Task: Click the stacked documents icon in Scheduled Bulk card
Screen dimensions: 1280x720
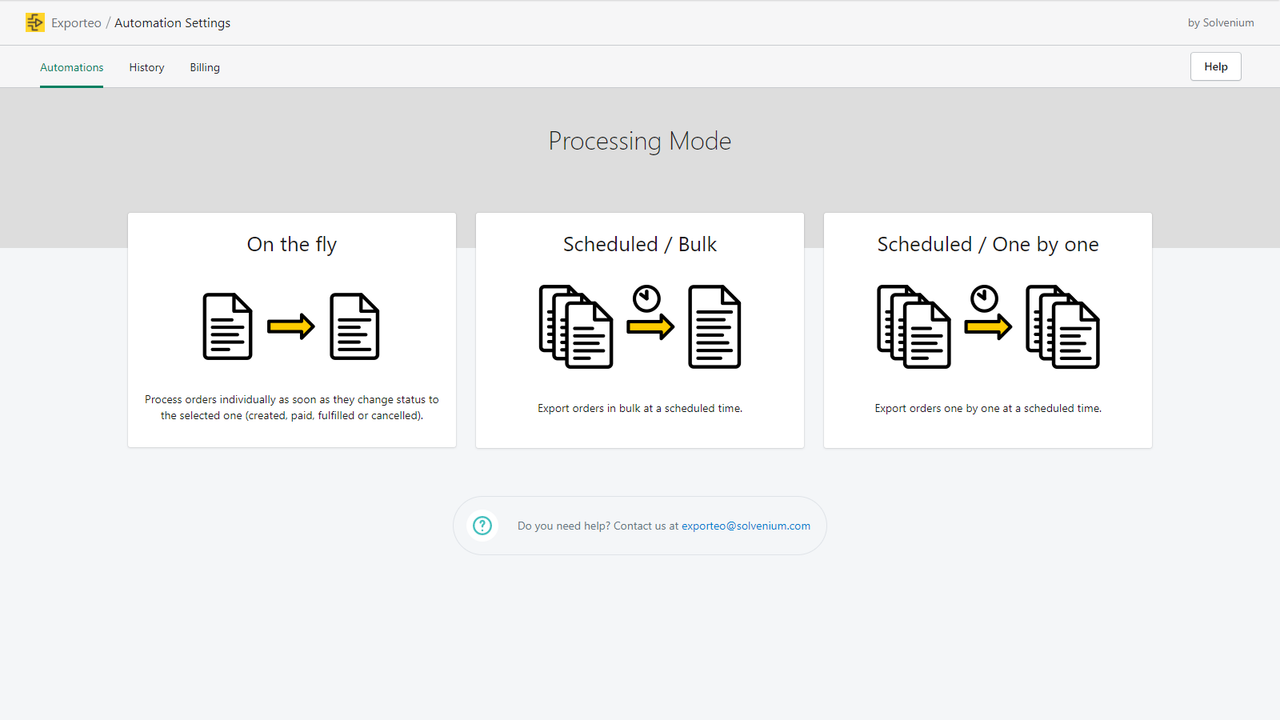Action: 576,326
